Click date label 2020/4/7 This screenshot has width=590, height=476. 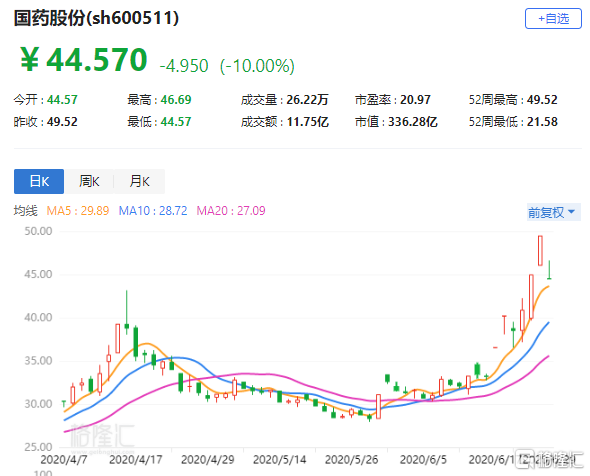point(64,459)
